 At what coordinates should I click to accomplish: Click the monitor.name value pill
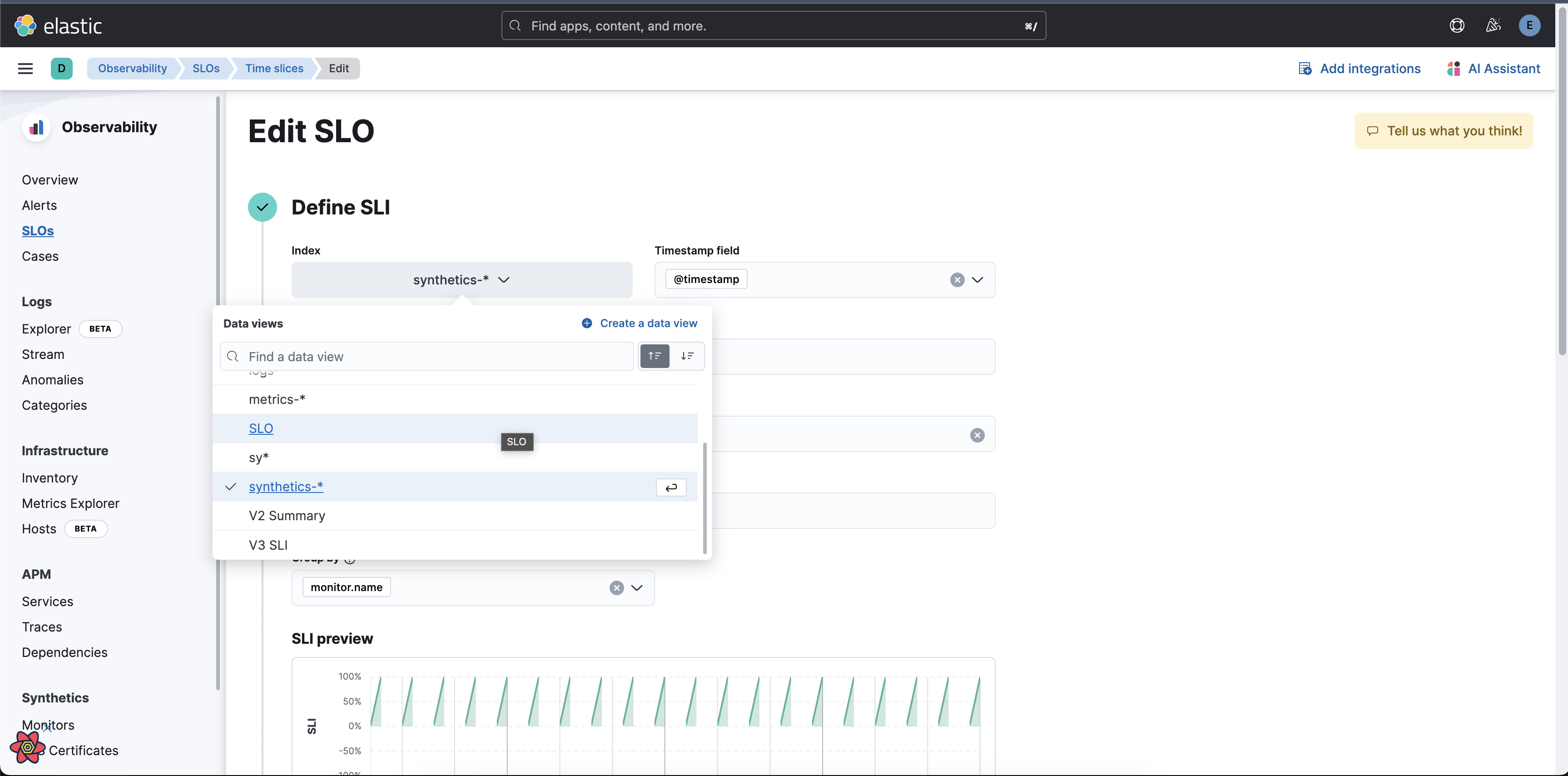pos(346,587)
